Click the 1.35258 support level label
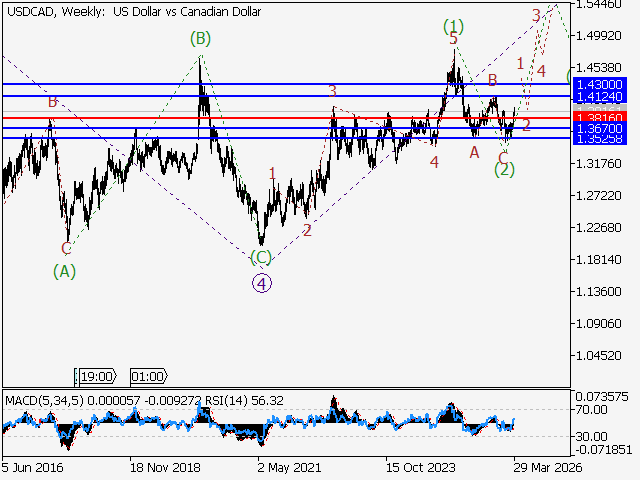This screenshot has width=640, height=480. (600, 139)
